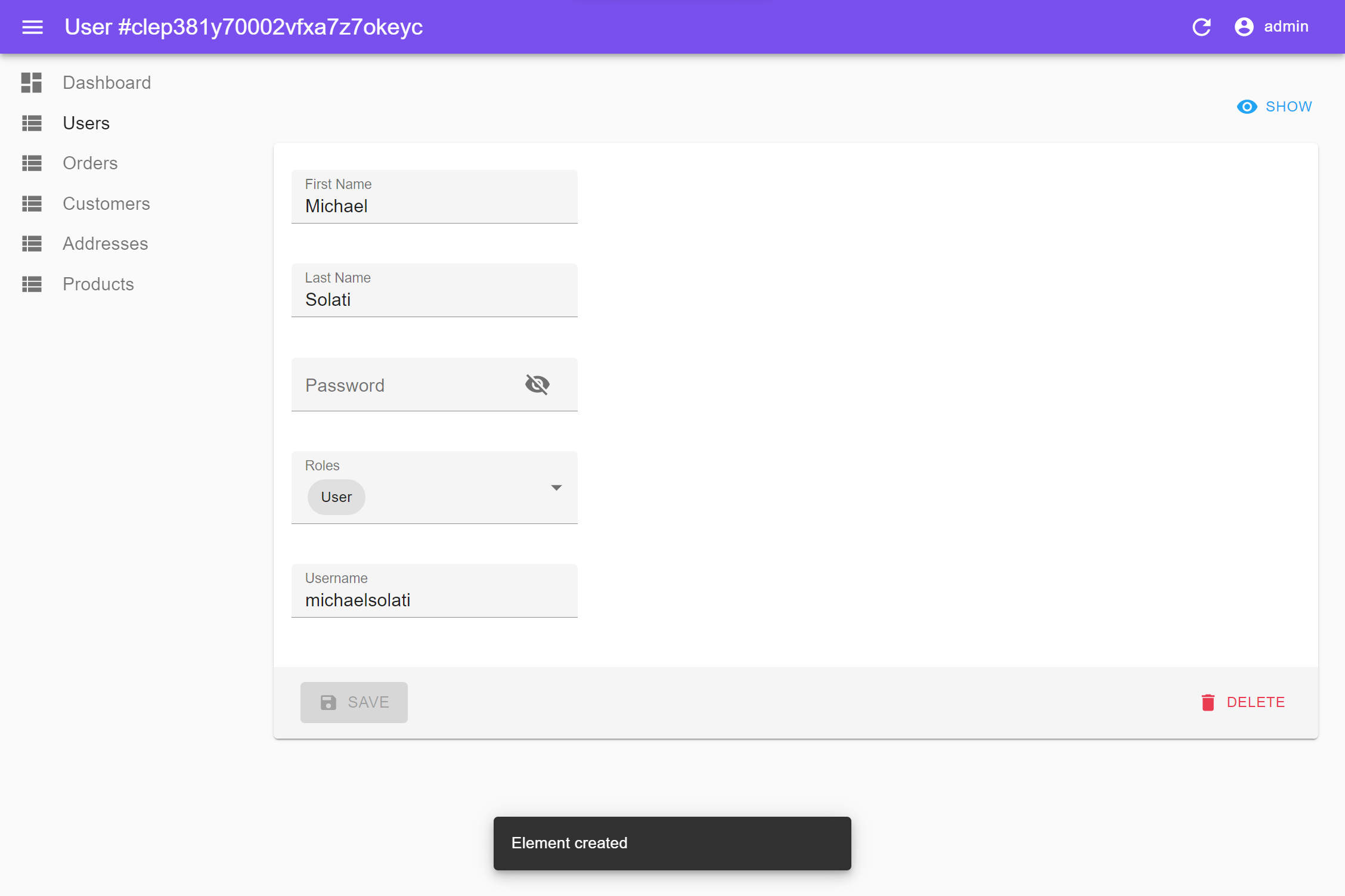This screenshot has height=896, width=1345.
Task: Click the Users list icon
Action: pyautogui.click(x=32, y=123)
